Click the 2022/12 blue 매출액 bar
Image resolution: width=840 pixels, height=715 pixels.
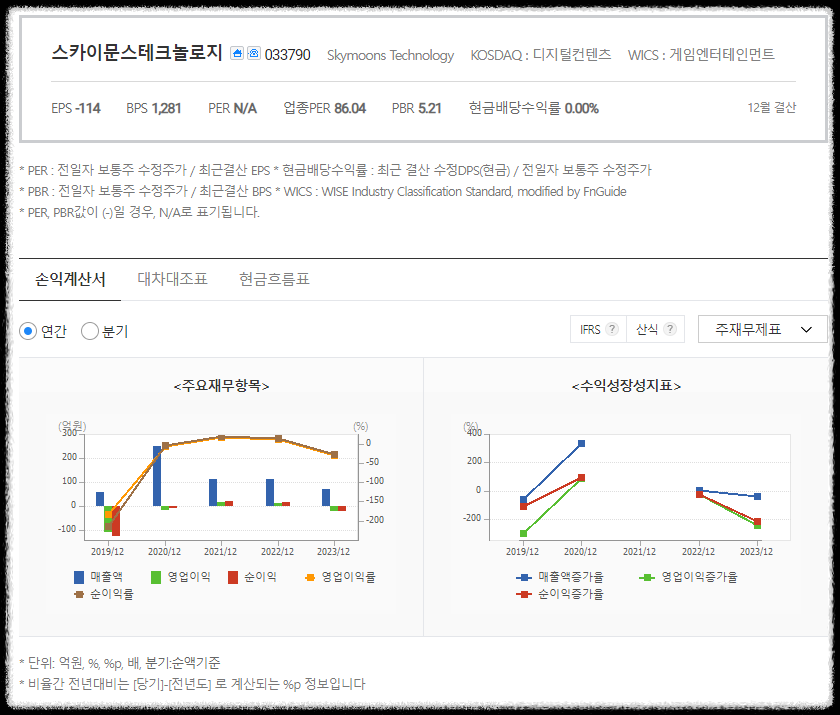[270, 493]
